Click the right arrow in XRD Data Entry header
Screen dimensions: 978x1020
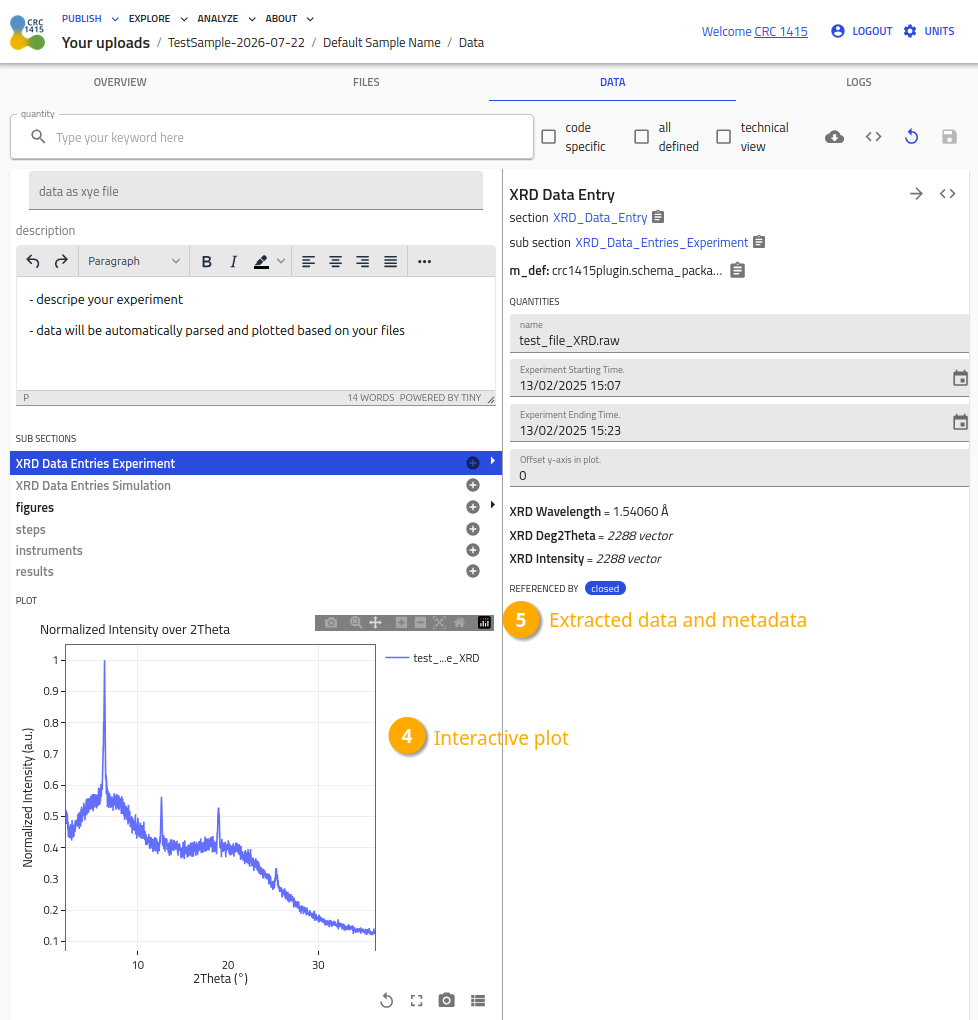(x=916, y=194)
